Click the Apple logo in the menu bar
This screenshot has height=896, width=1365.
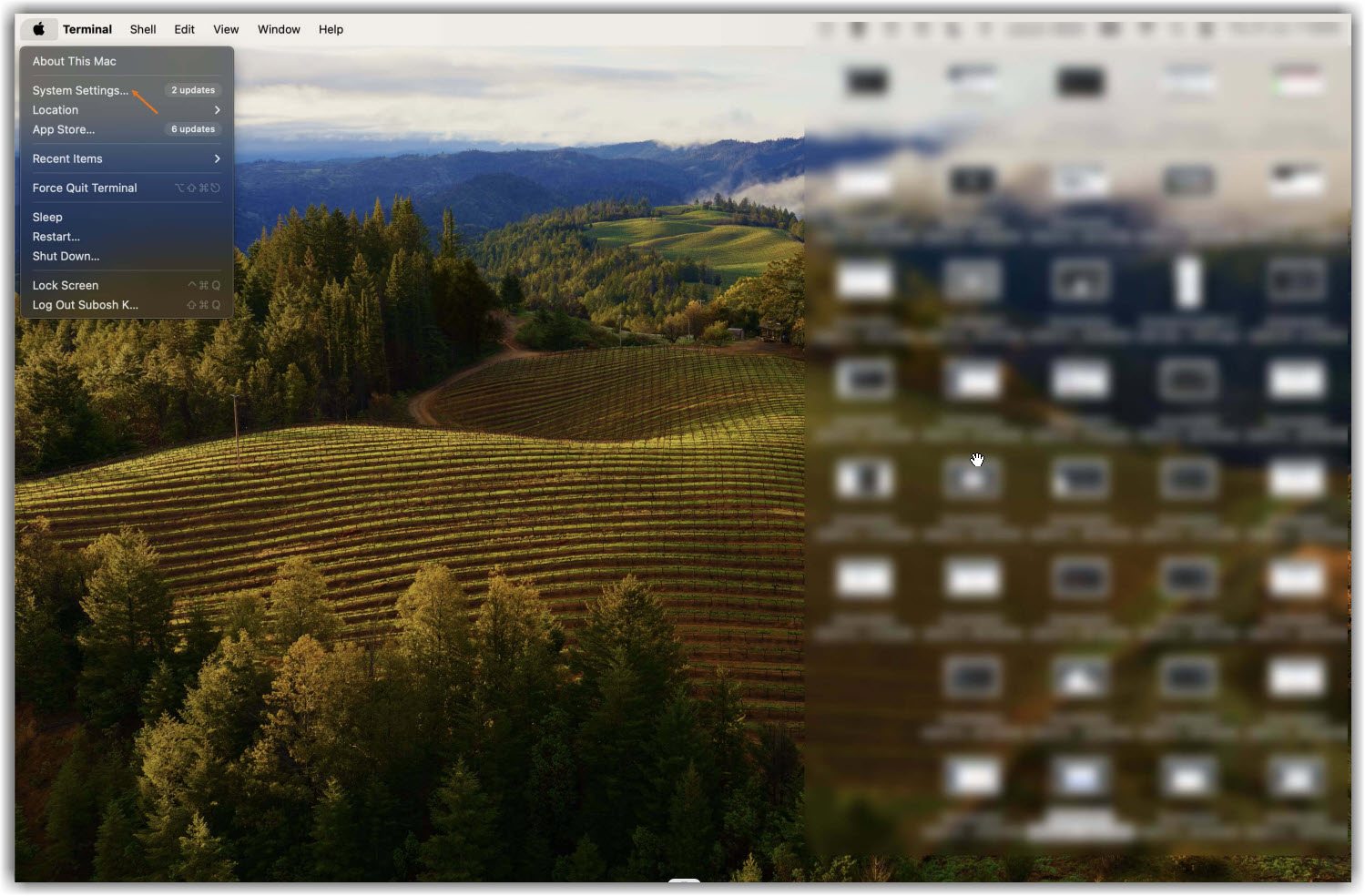tap(38, 29)
